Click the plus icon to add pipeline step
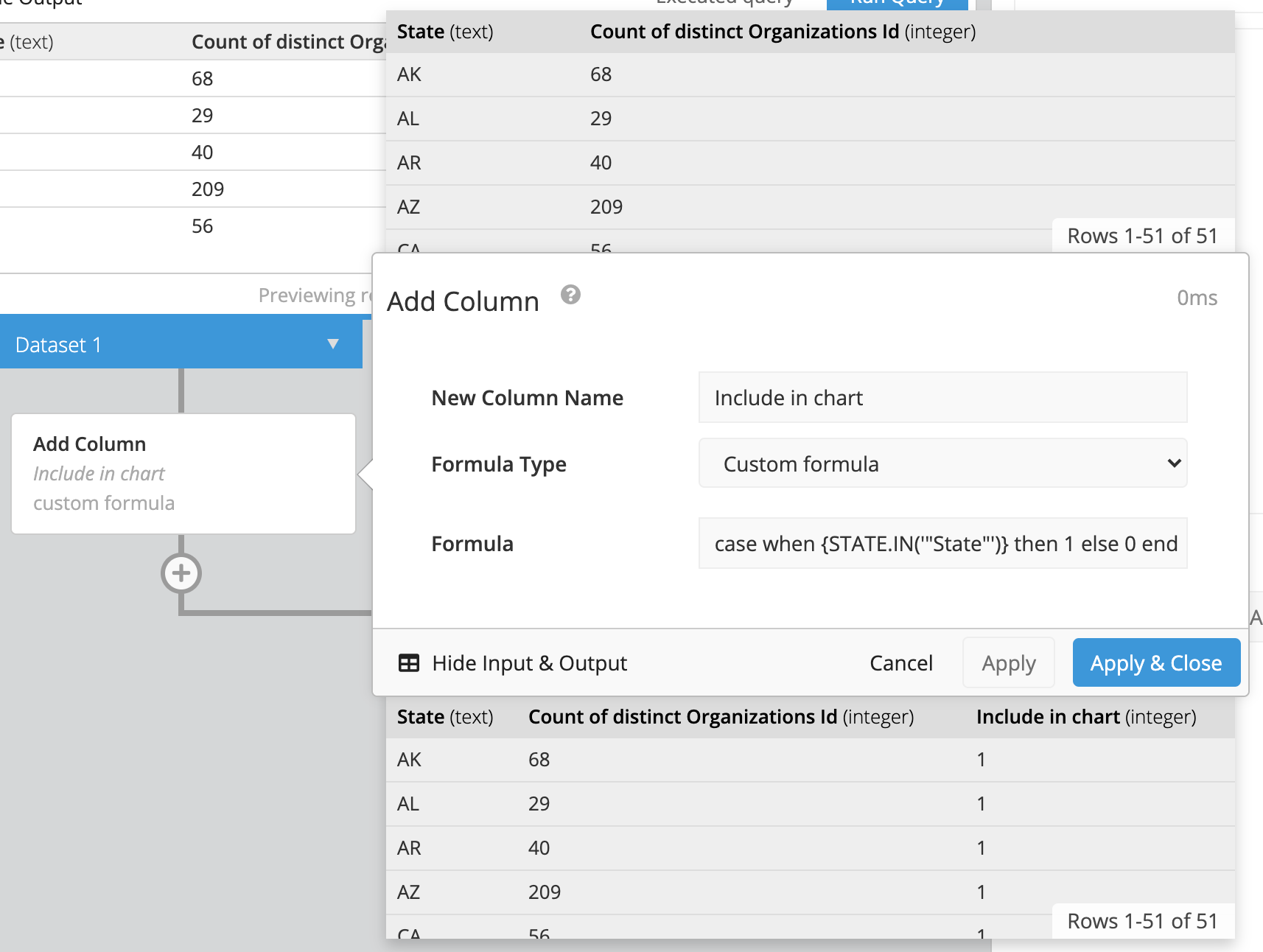 tap(181, 573)
